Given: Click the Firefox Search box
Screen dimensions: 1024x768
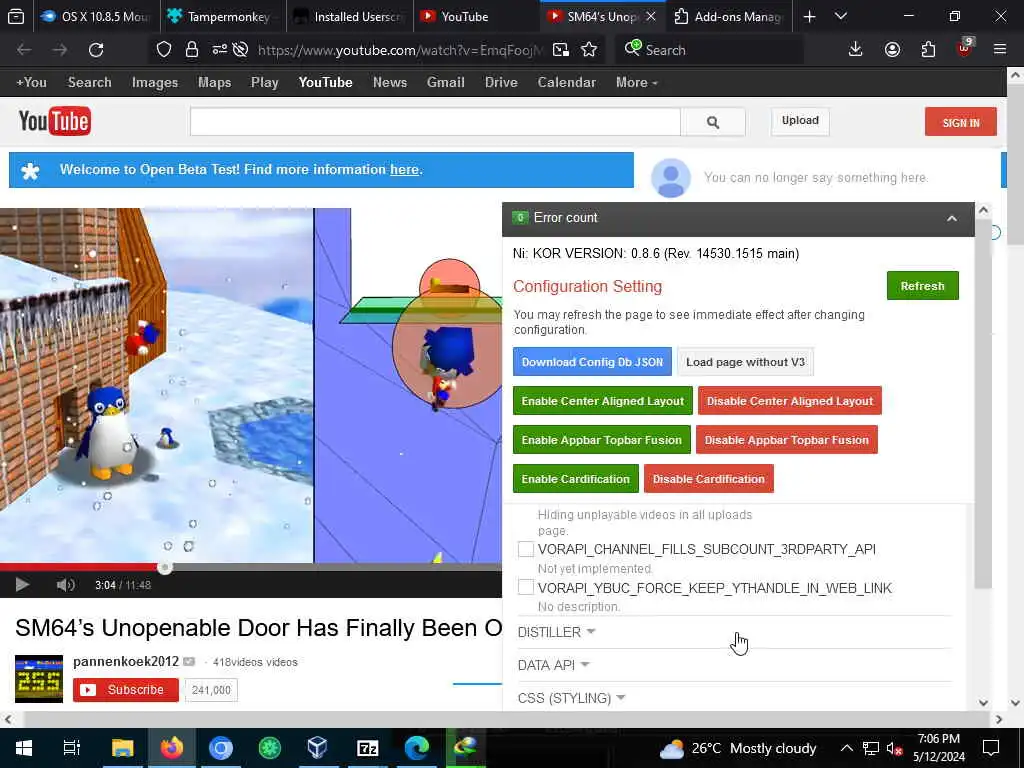Looking at the screenshot, I should (709, 50).
